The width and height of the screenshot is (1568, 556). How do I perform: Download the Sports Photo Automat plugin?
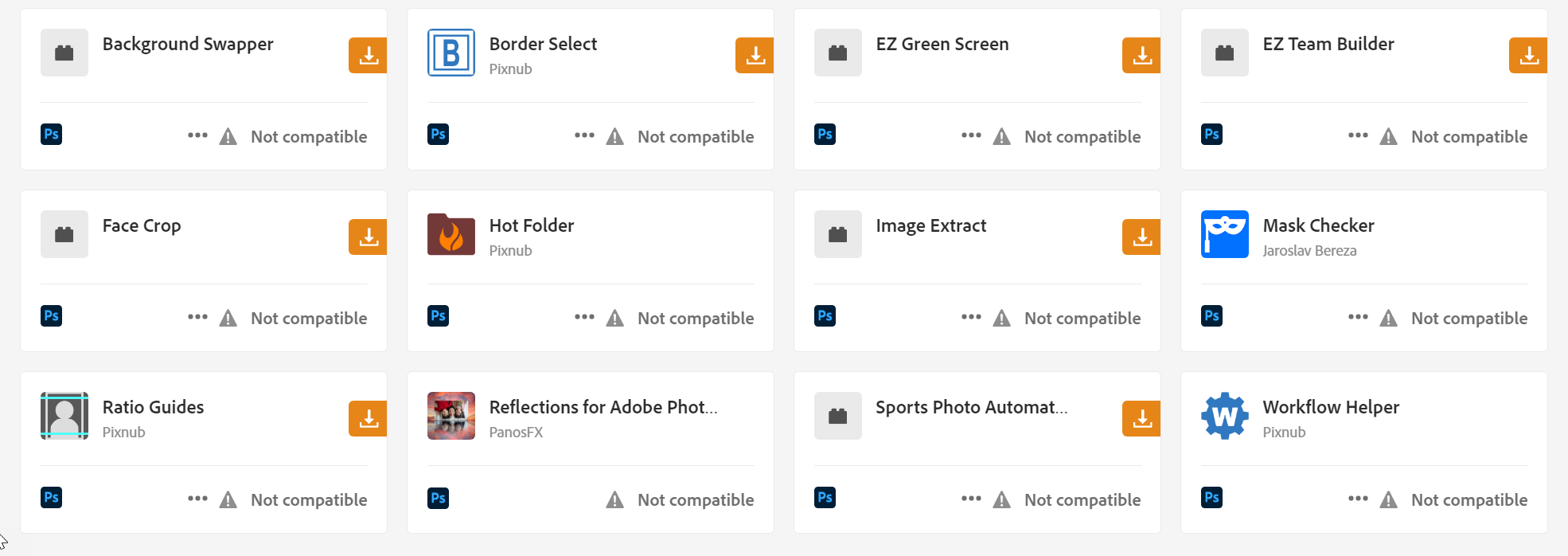pos(1141,418)
